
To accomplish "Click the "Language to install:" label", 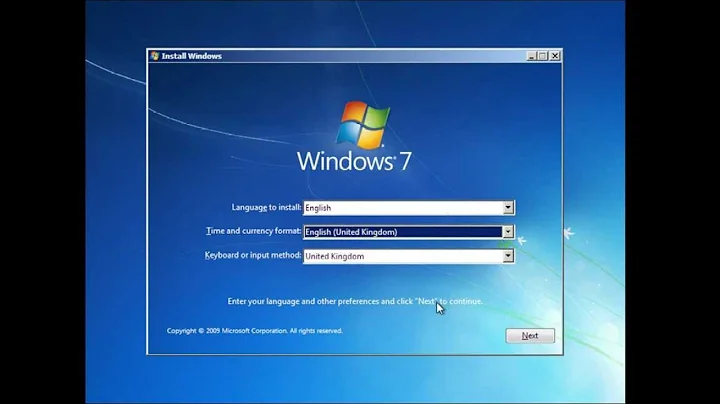I will pos(266,208).
